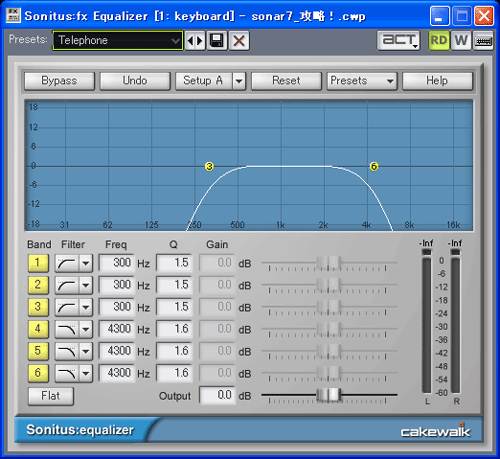Click band 5 Q field
Screen dimensions: 500x459
pyautogui.click(x=174, y=351)
